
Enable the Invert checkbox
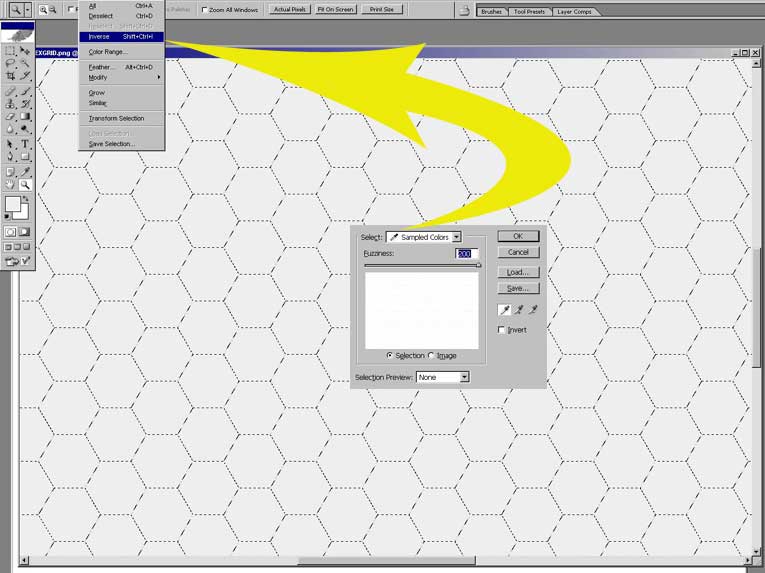[501, 330]
